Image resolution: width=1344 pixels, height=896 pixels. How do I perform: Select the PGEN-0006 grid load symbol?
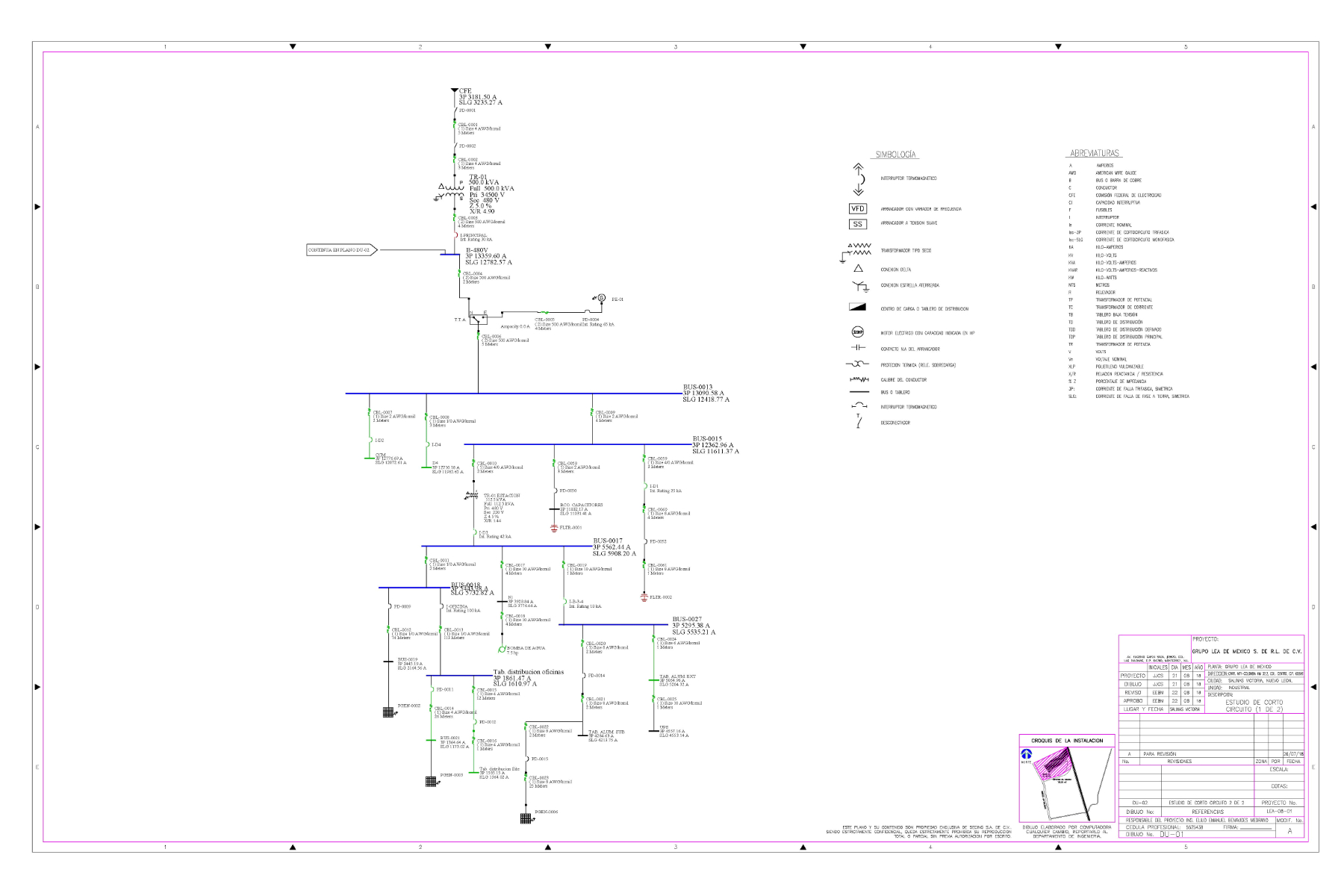pyautogui.click(x=526, y=818)
